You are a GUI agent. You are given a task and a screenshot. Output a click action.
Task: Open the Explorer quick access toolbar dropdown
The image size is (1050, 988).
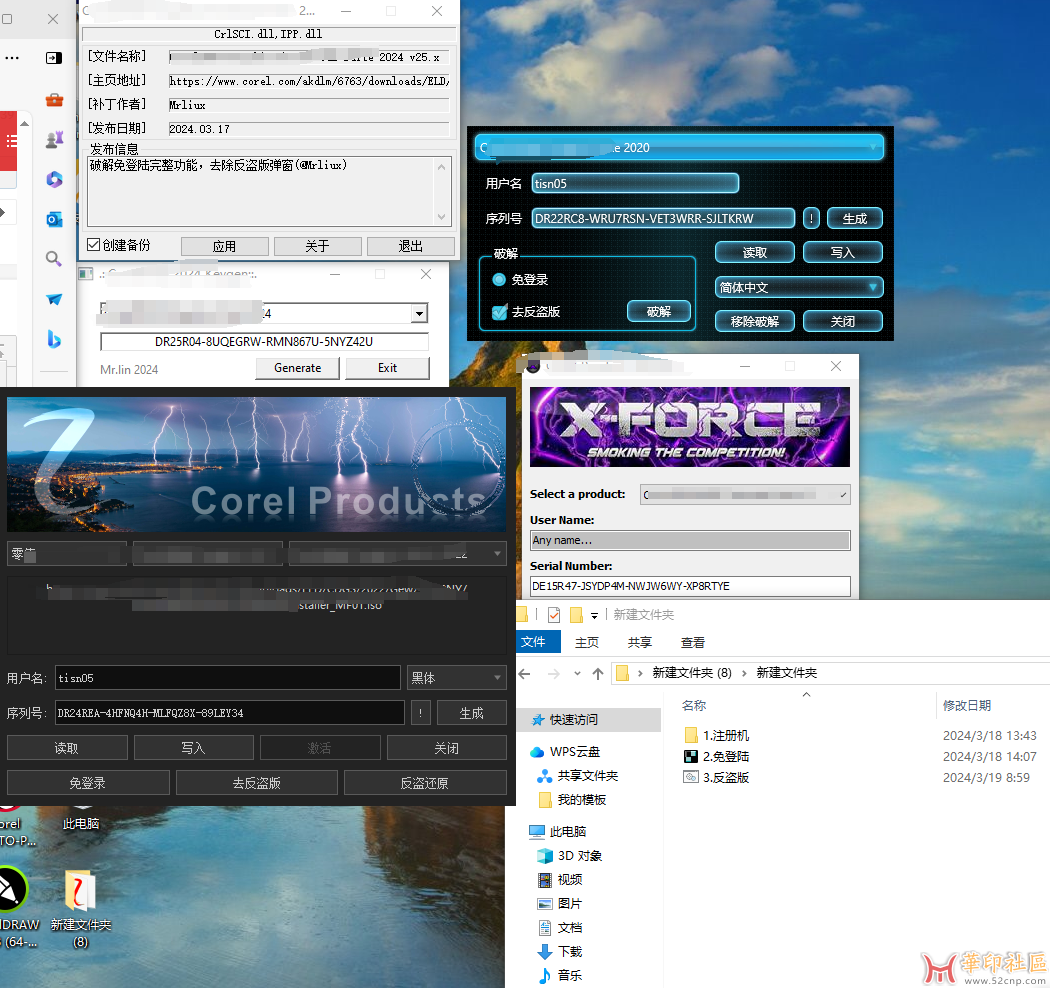point(595,615)
